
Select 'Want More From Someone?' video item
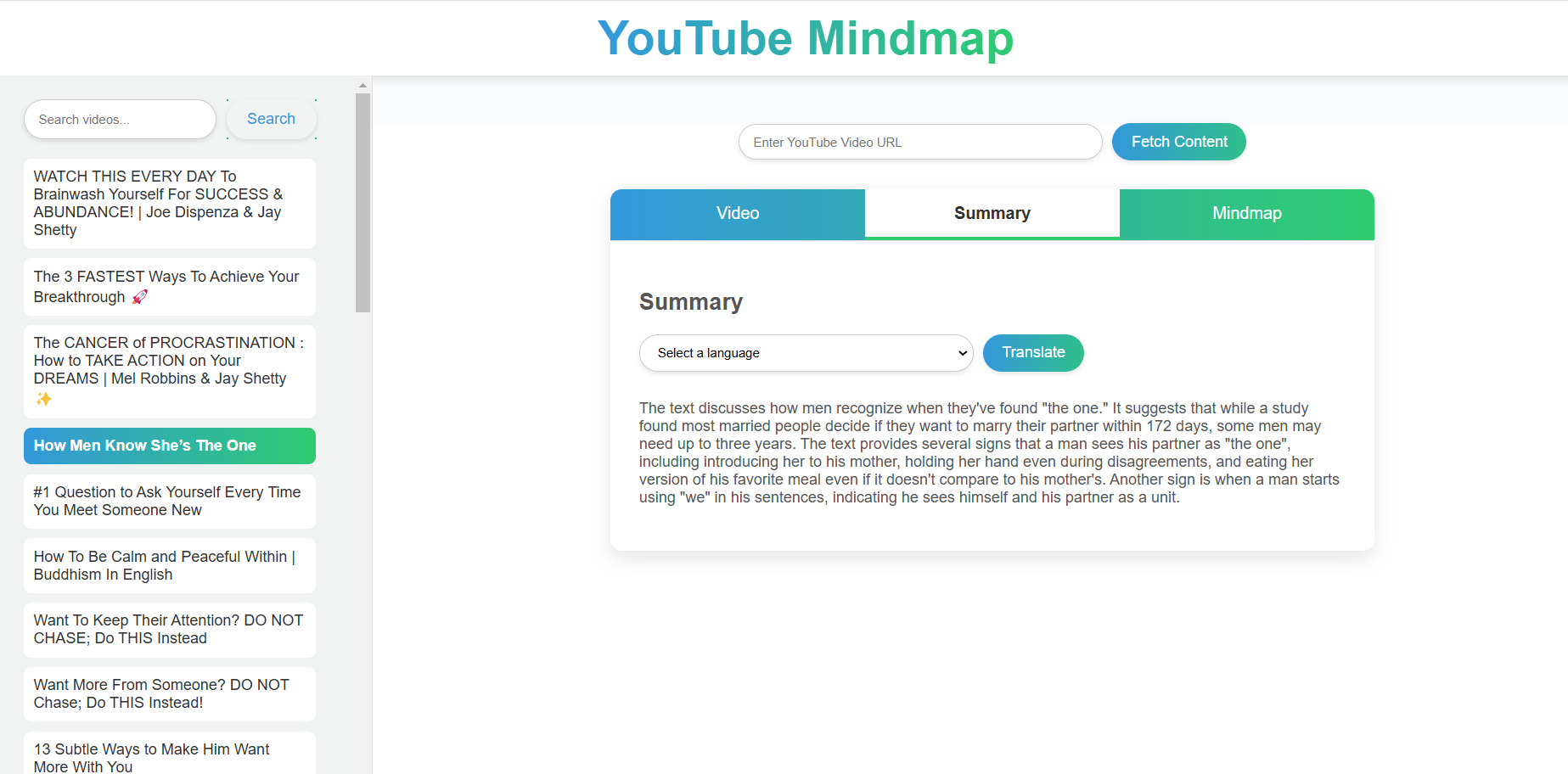[x=170, y=694]
